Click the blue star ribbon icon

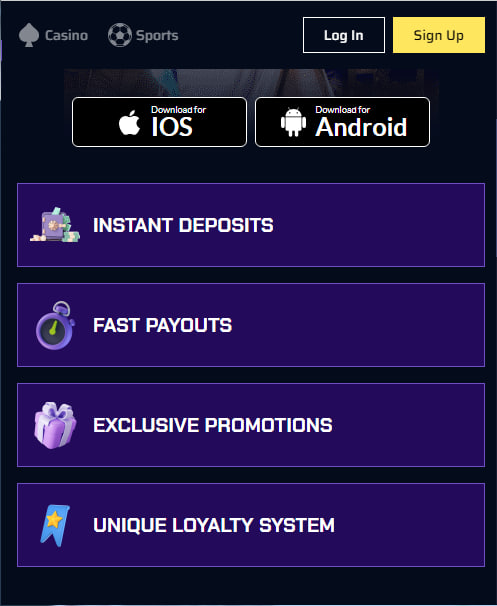[x=55, y=526]
